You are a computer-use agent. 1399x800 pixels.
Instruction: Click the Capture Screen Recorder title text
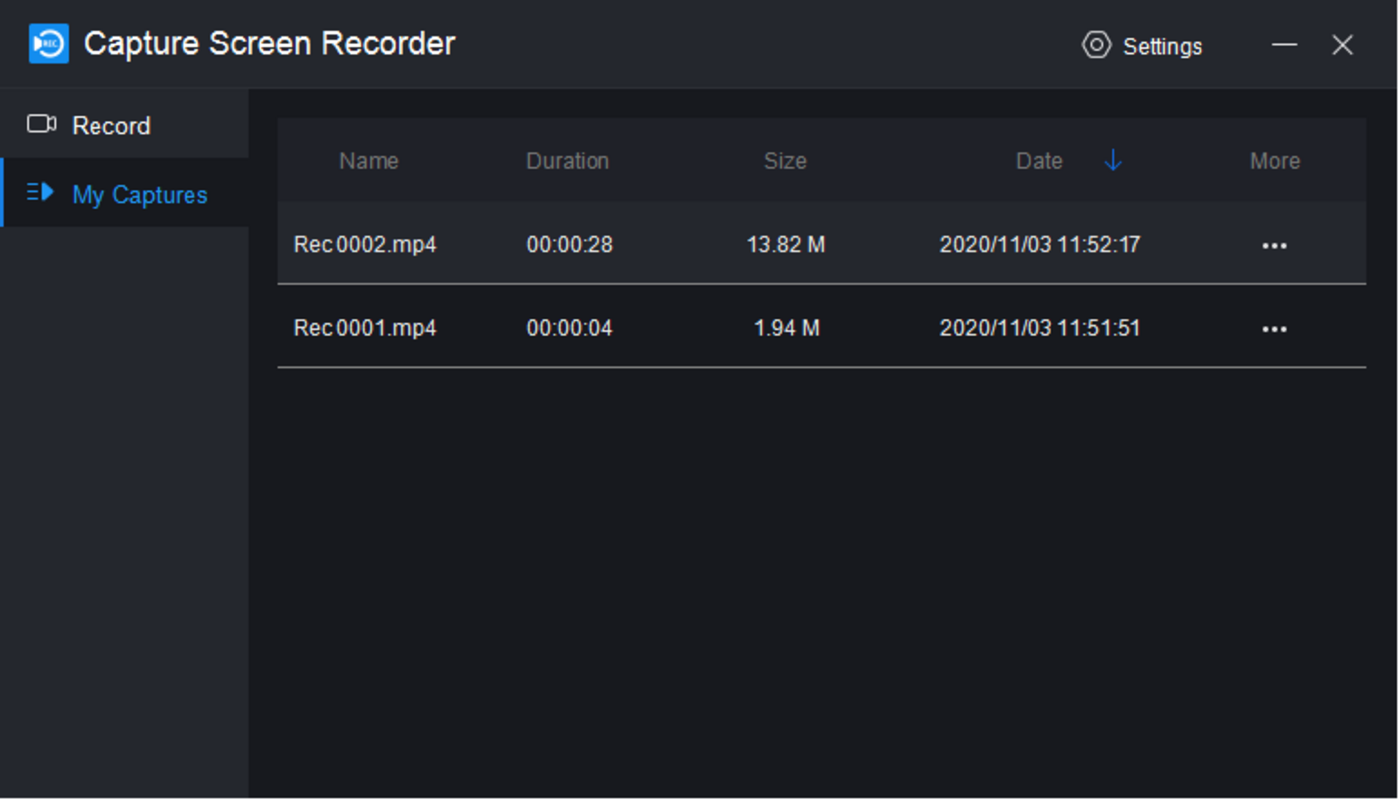click(x=269, y=44)
